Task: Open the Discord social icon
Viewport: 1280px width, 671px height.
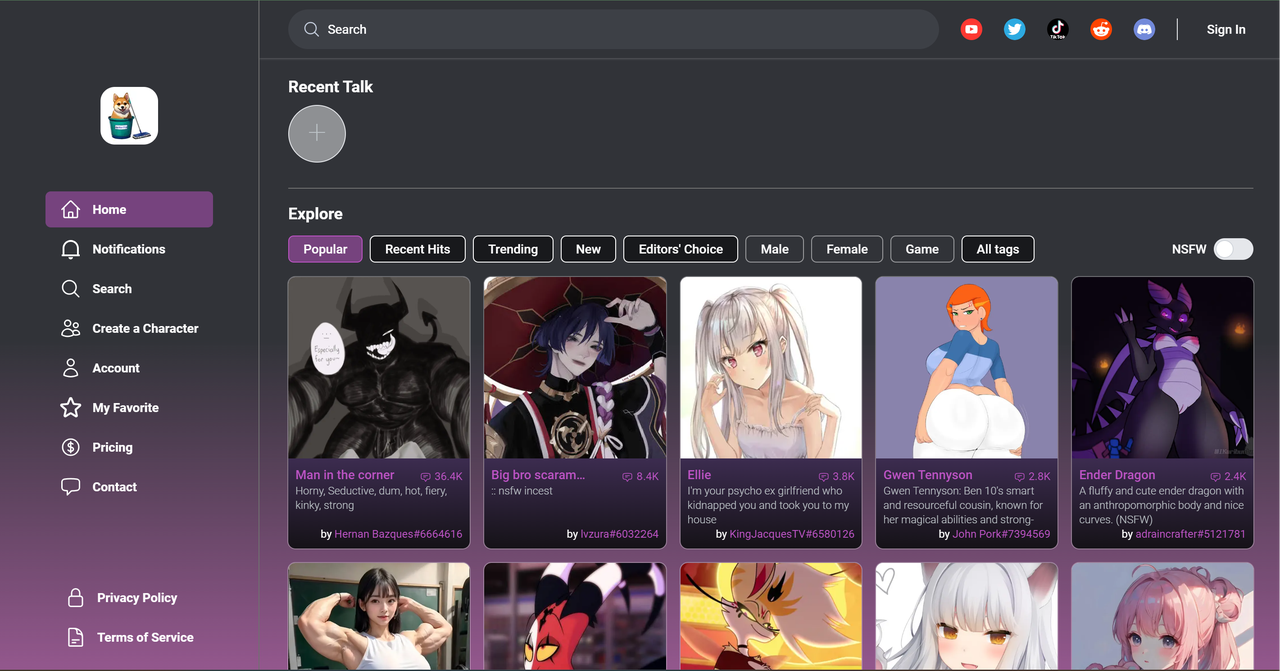Action: [1144, 30]
